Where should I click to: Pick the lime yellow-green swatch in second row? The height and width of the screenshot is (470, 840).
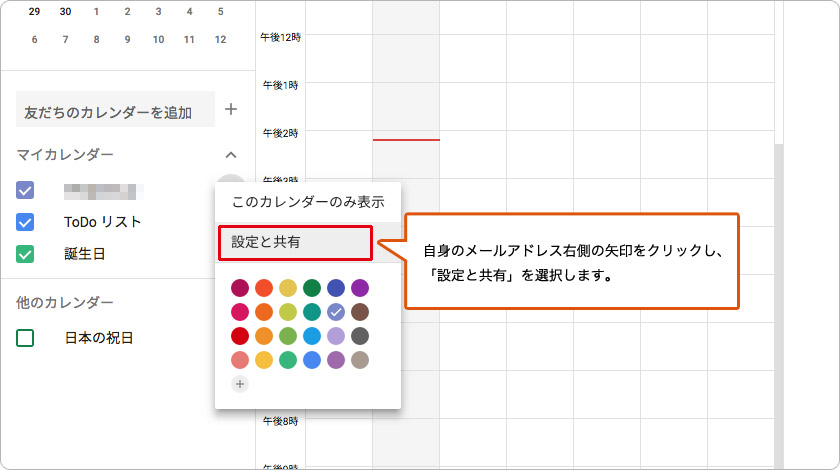tap(288, 312)
